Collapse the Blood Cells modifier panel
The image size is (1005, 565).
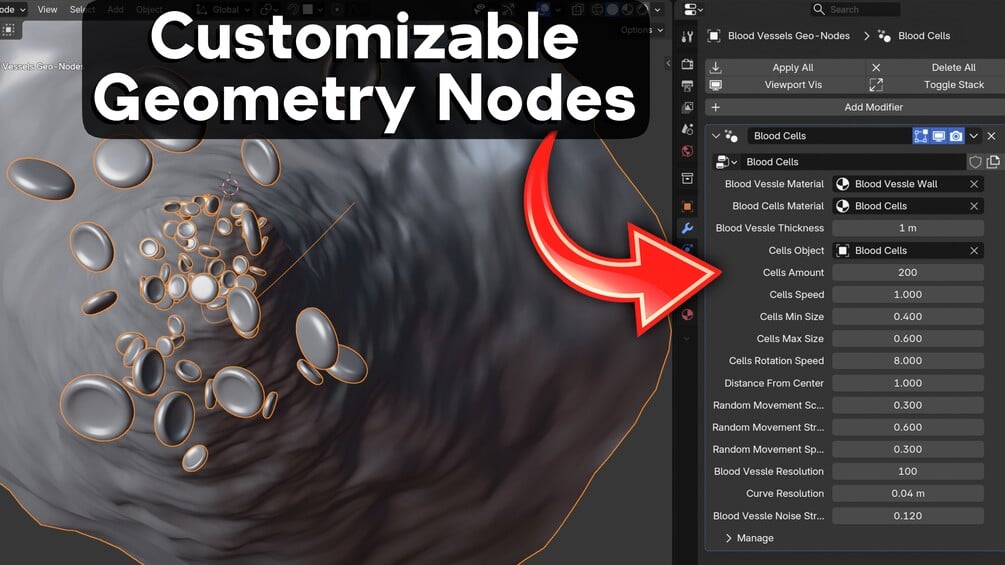[x=715, y=136]
